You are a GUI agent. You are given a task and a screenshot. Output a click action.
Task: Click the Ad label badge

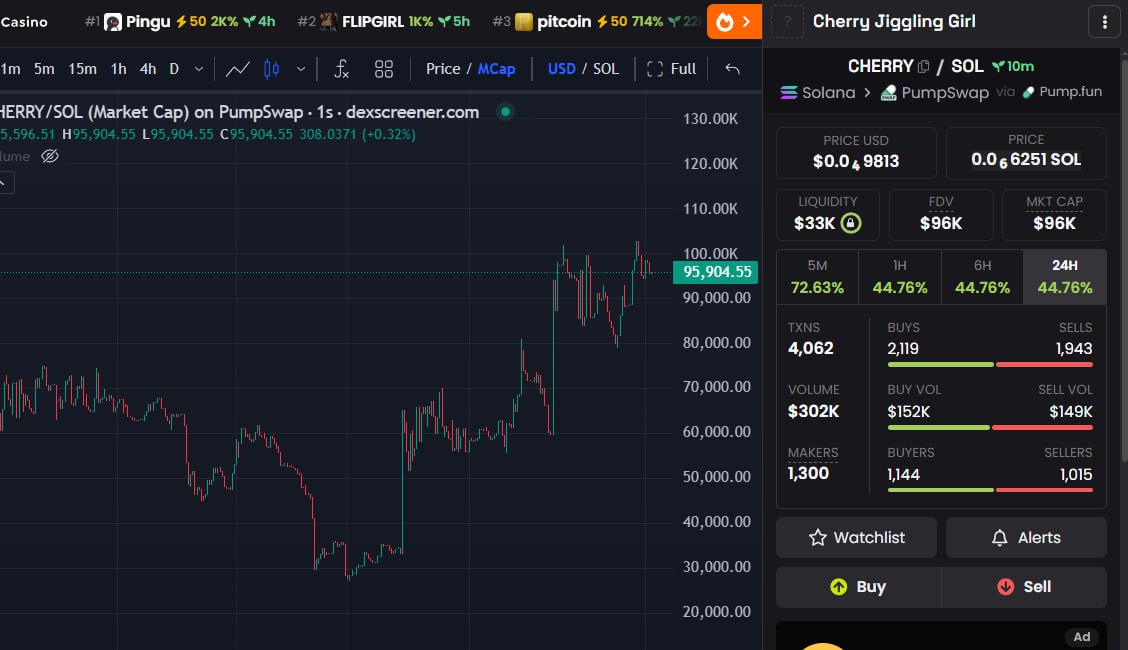(x=1082, y=636)
